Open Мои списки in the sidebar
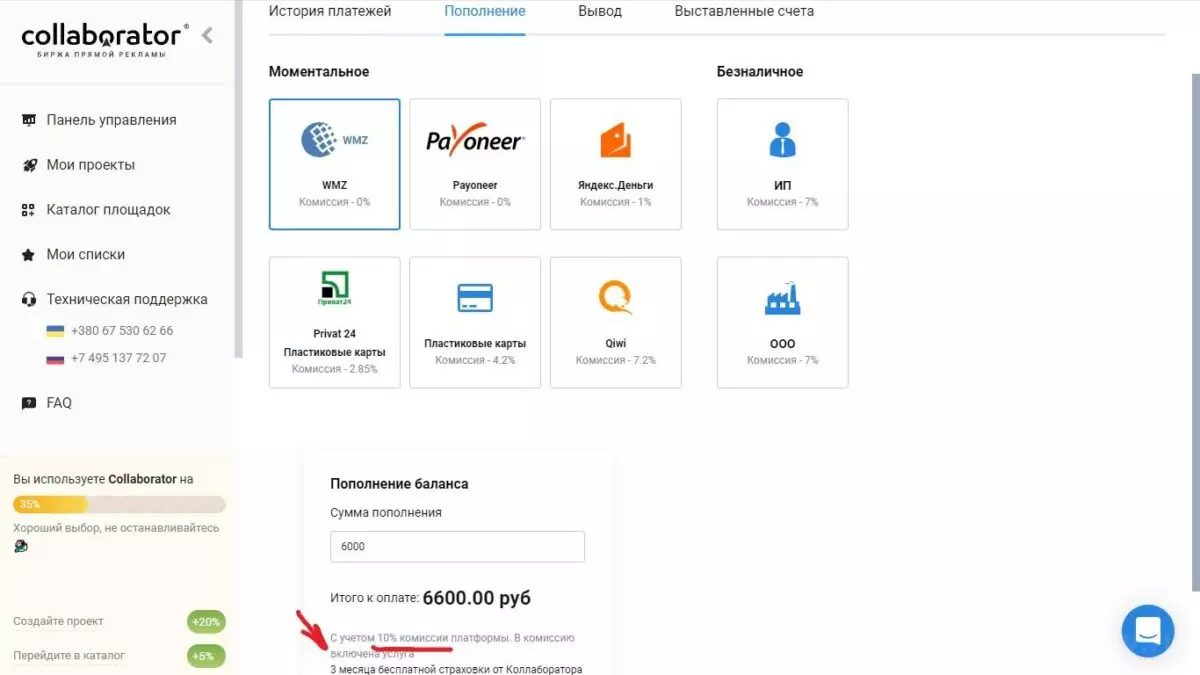Viewport: 1200px width, 675px height. click(85, 255)
